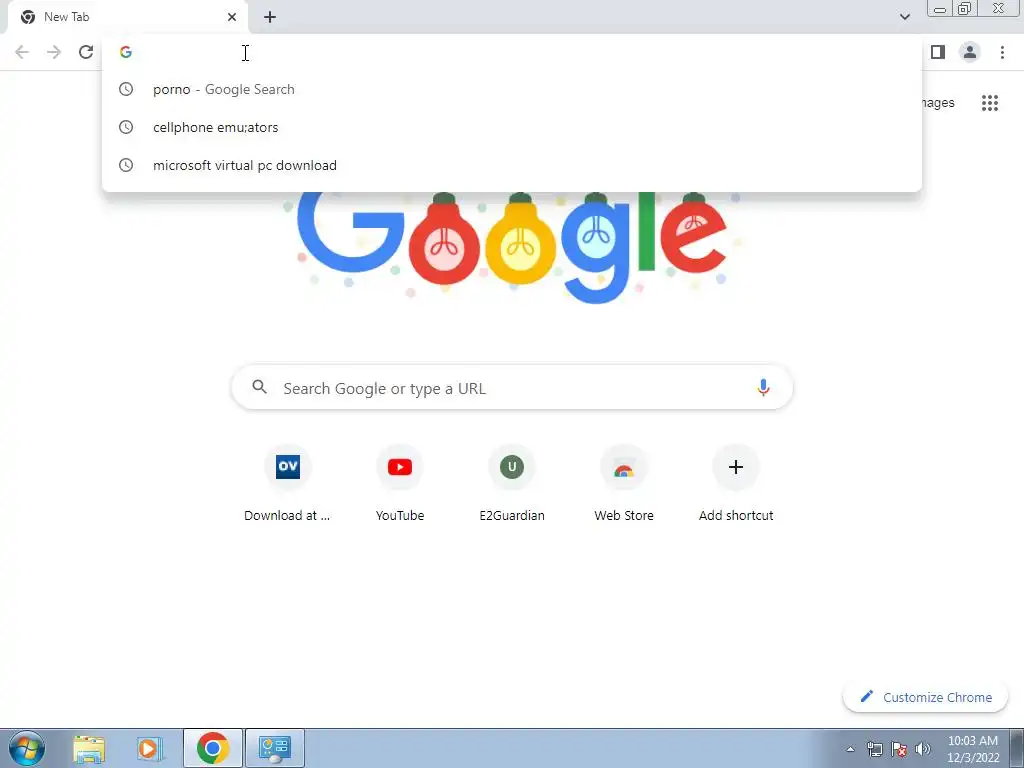Open the profile avatar menu
The height and width of the screenshot is (768, 1024).
pyautogui.click(x=970, y=52)
